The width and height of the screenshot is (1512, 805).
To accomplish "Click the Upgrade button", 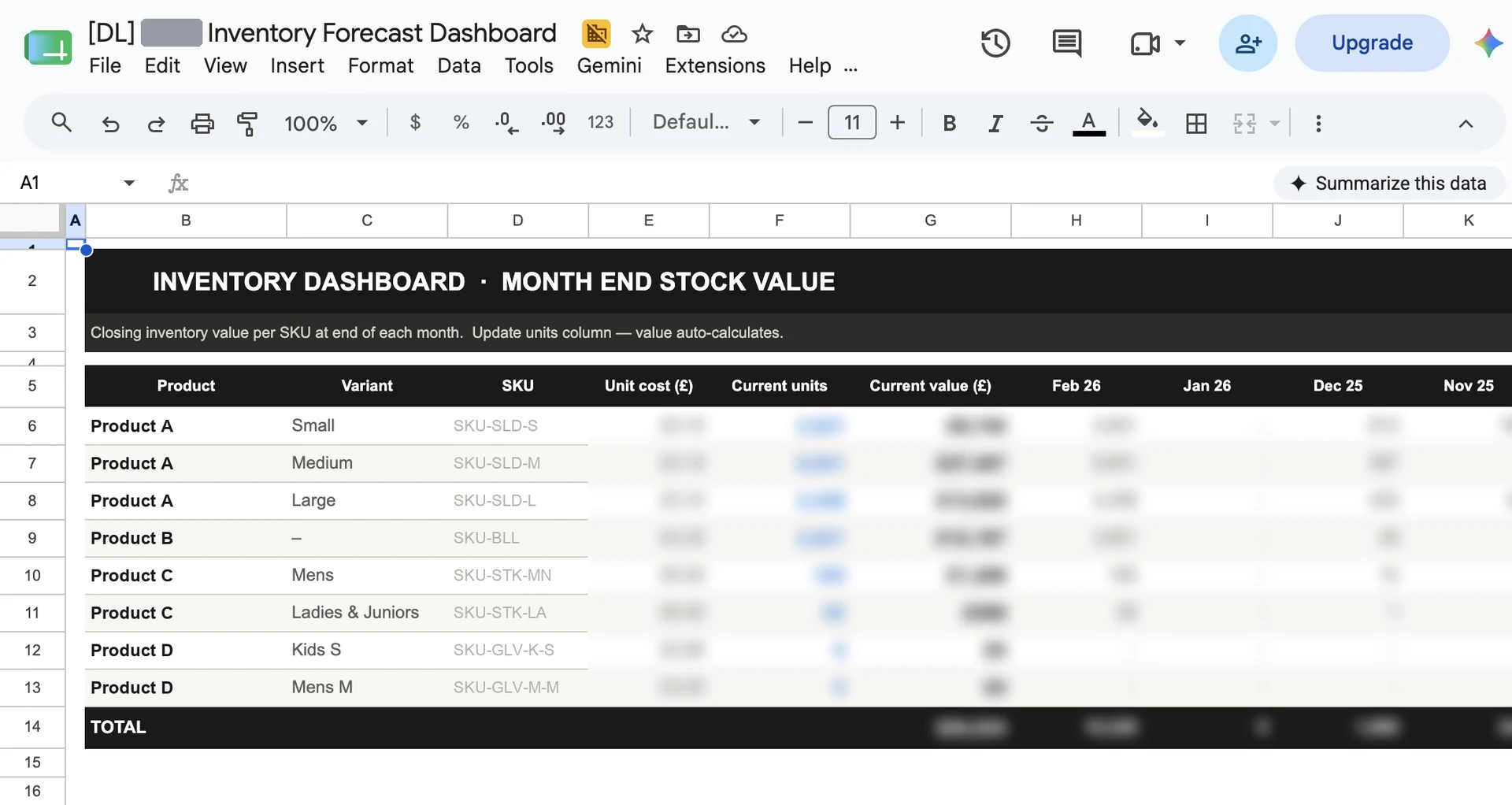I will 1372,43.
